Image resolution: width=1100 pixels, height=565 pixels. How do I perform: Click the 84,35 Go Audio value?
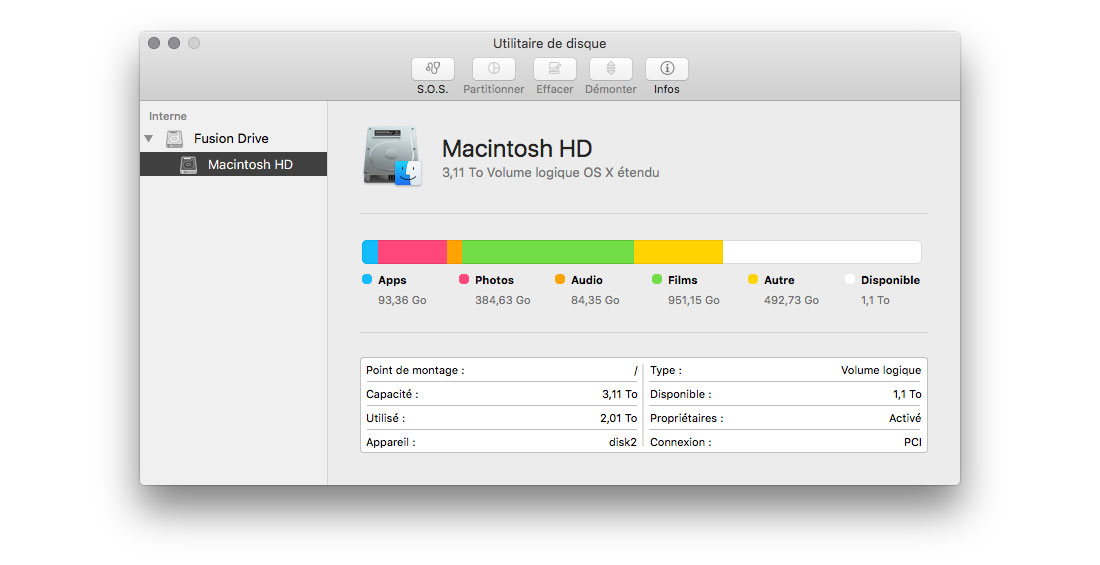click(595, 300)
